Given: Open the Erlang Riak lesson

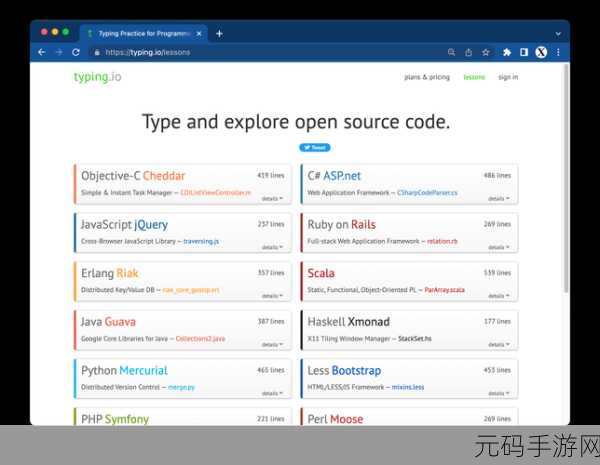Looking at the screenshot, I should click(109, 273).
